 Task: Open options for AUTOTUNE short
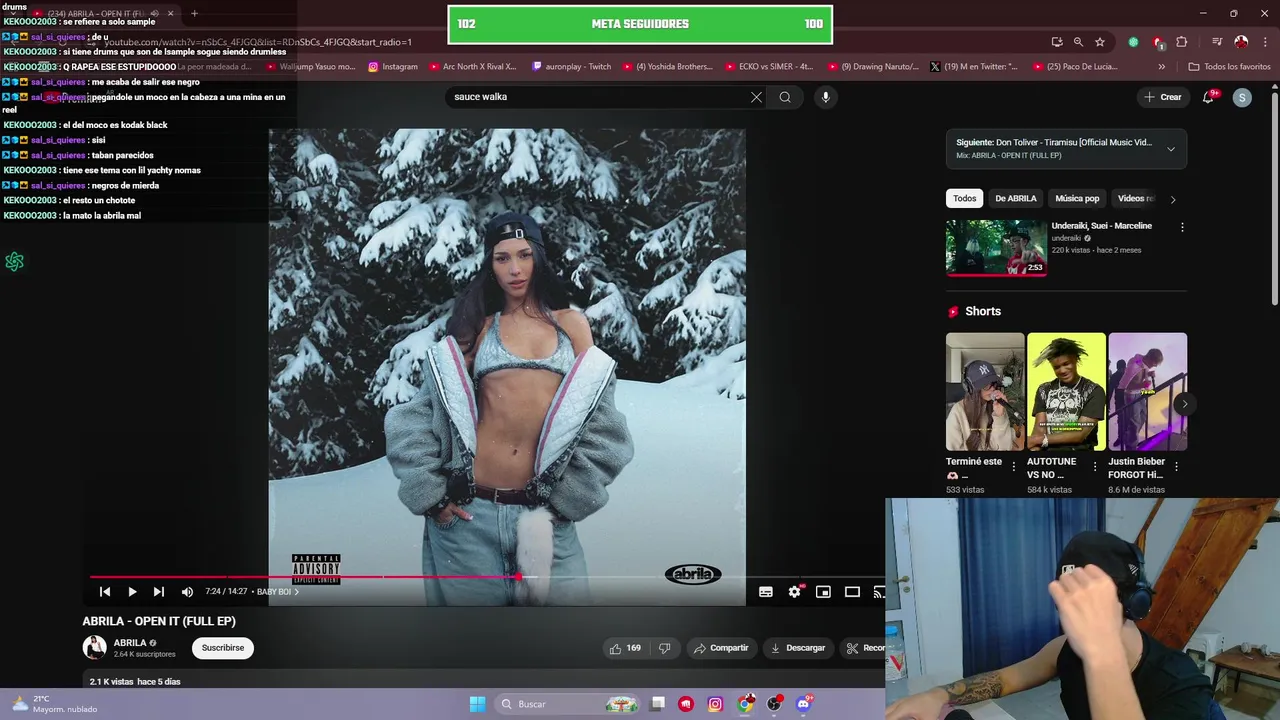coord(1095,467)
